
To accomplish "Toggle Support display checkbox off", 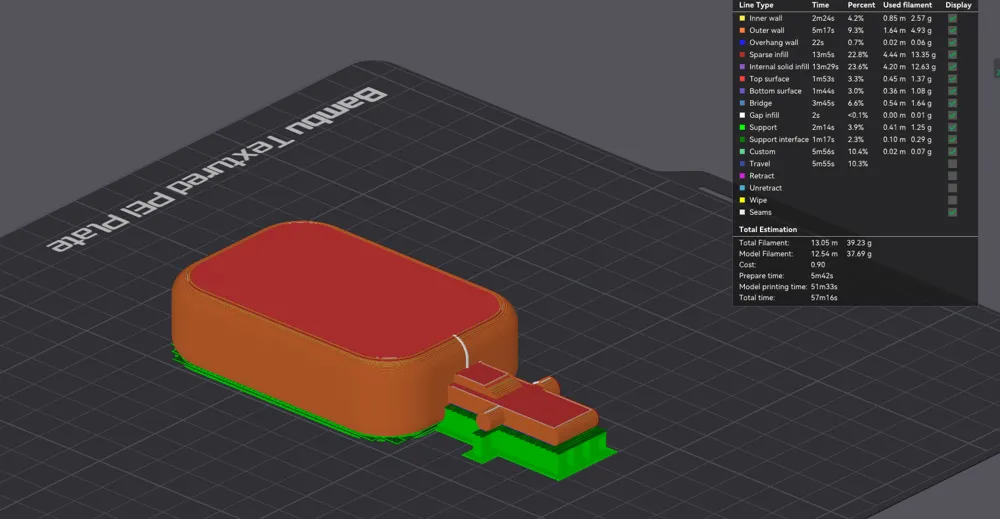I will coord(952,128).
